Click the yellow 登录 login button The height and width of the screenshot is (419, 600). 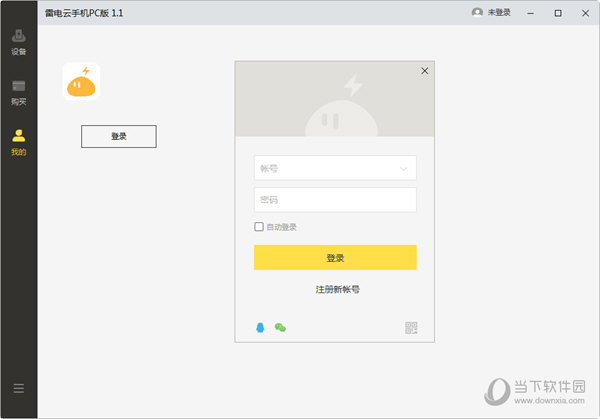[x=335, y=258]
